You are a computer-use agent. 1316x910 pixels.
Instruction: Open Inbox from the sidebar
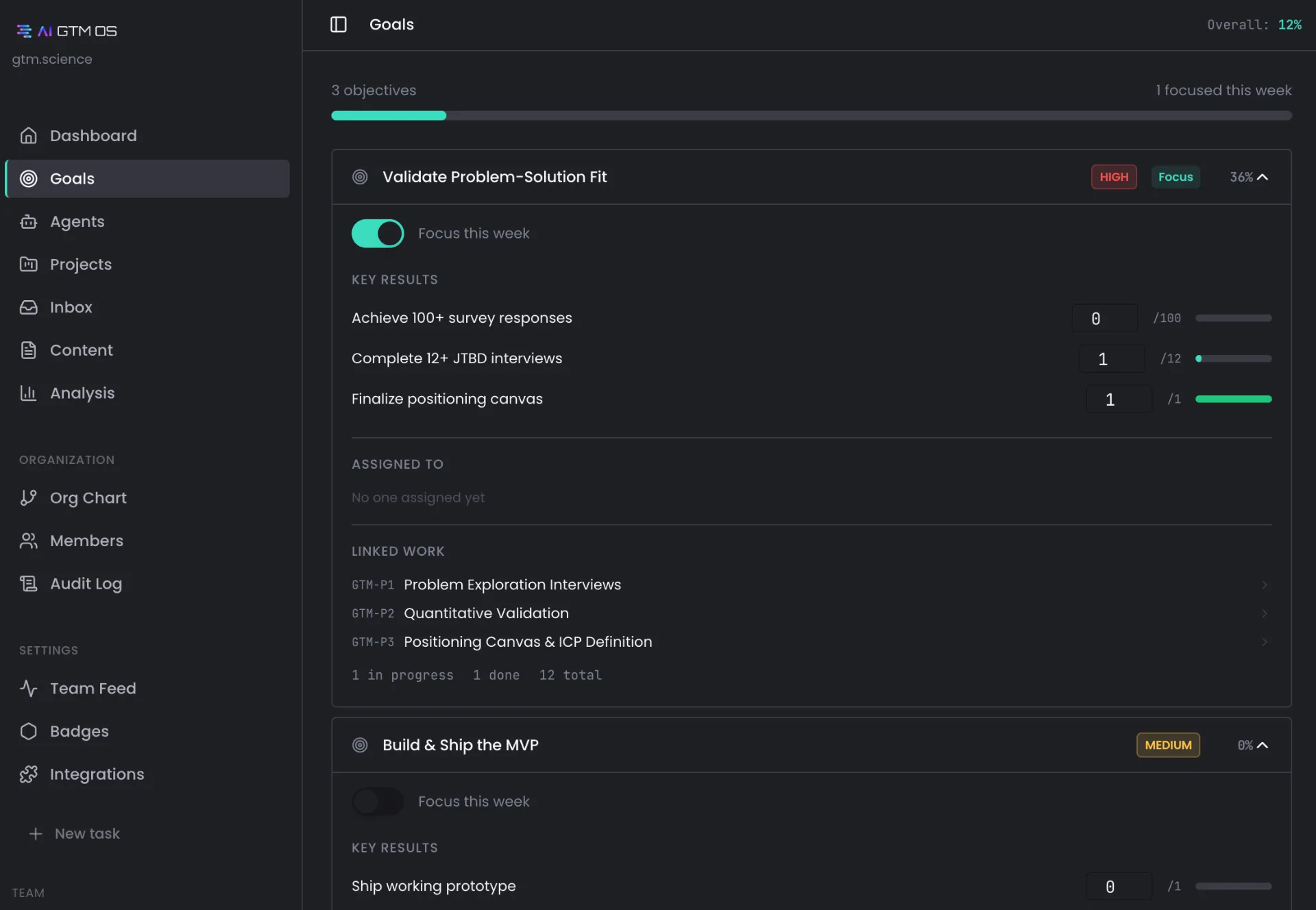(x=147, y=307)
